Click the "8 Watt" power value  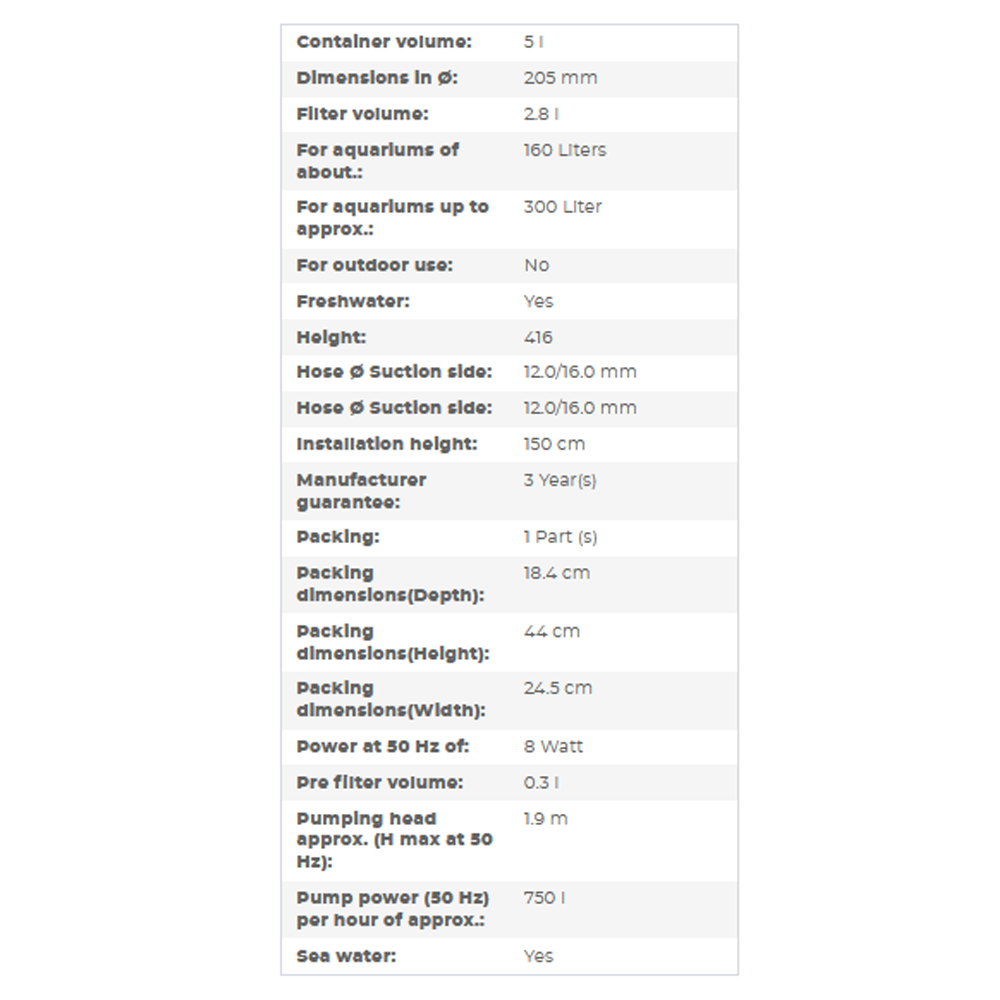553,746
